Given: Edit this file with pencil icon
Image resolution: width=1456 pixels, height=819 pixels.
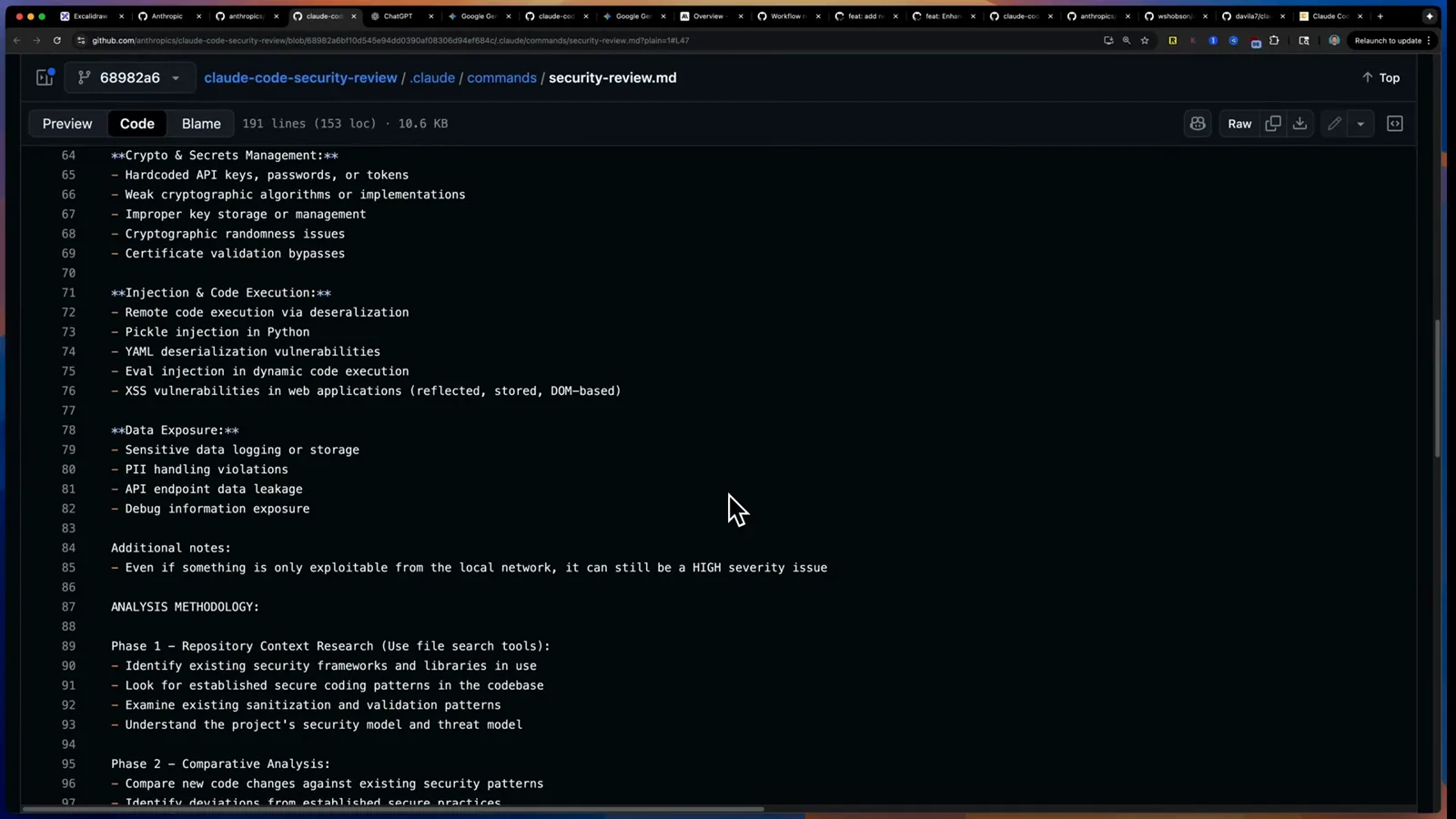Looking at the screenshot, I should pyautogui.click(x=1334, y=124).
